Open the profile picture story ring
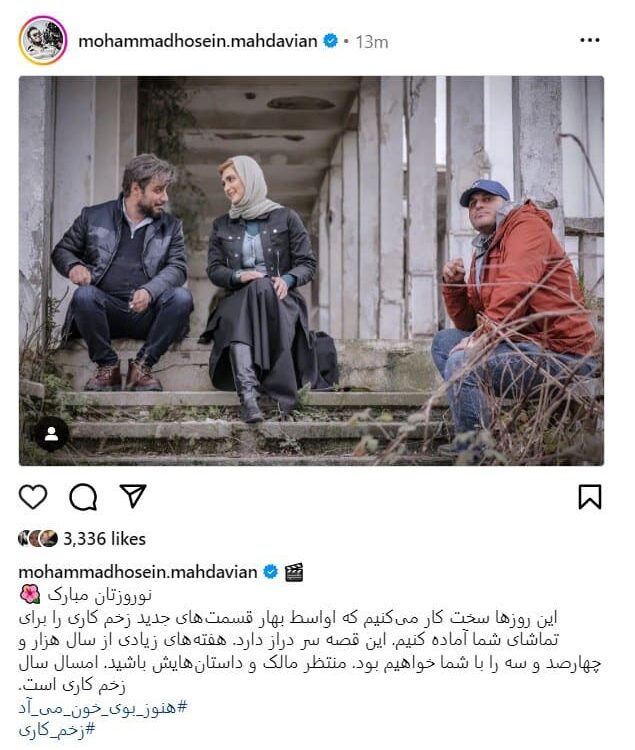Viewport: 635px width, 750px height. pos(43,40)
